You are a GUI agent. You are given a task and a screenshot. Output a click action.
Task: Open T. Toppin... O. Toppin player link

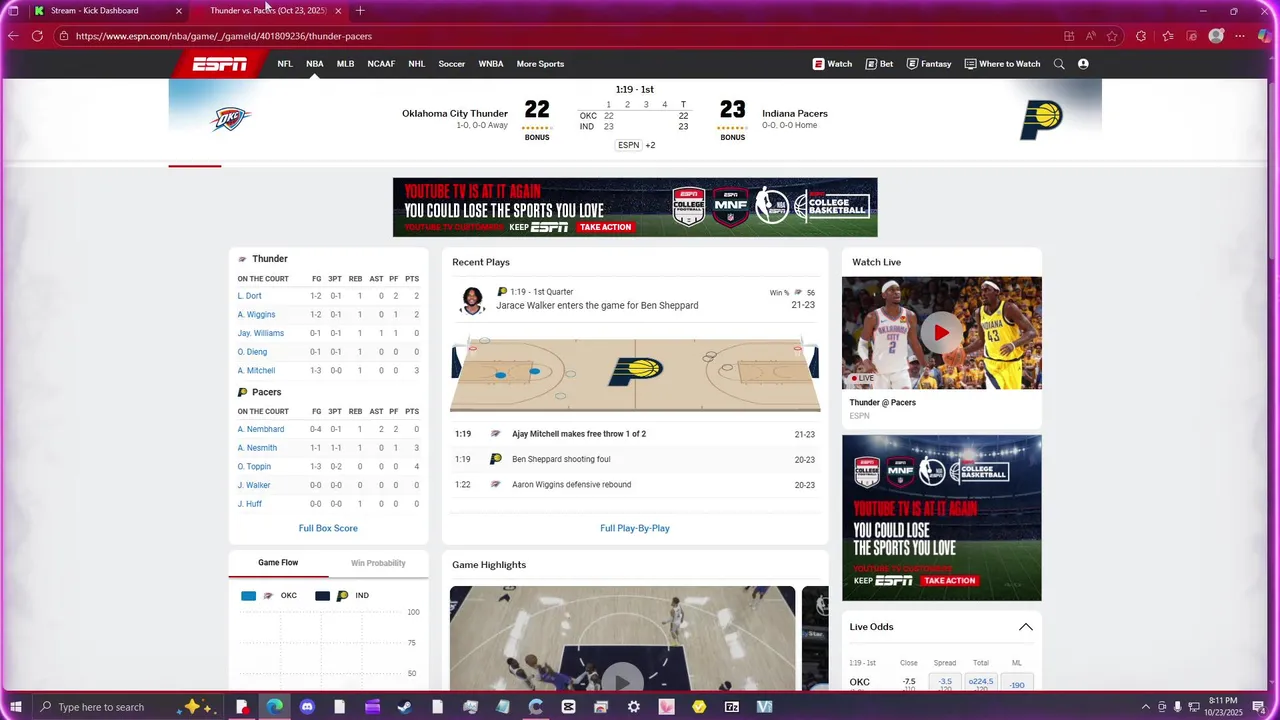pos(254,467)
